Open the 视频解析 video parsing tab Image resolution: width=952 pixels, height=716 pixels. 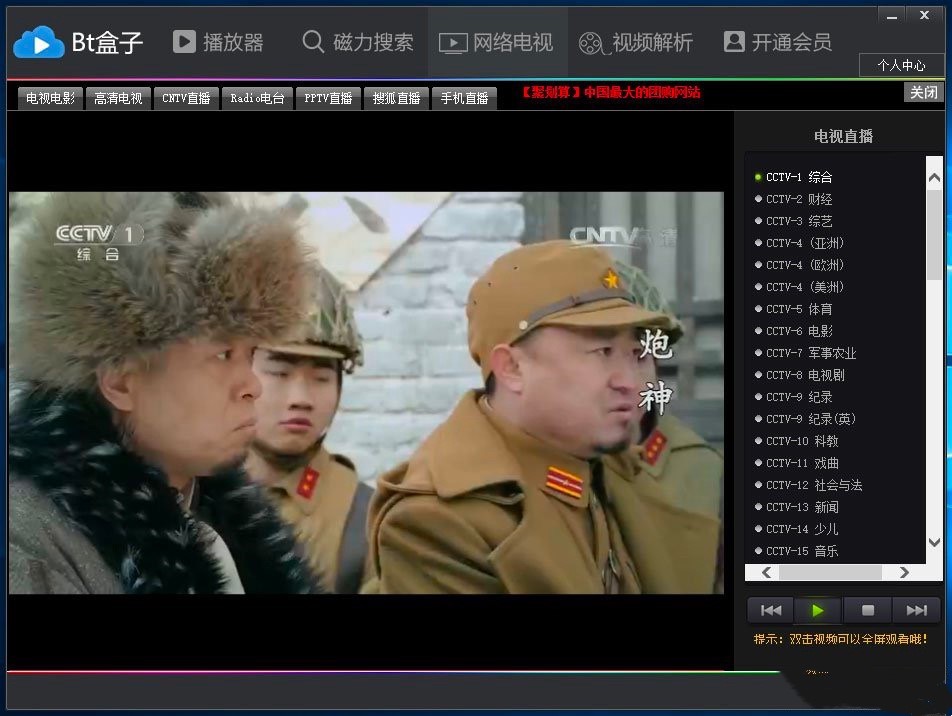point(636,42)
